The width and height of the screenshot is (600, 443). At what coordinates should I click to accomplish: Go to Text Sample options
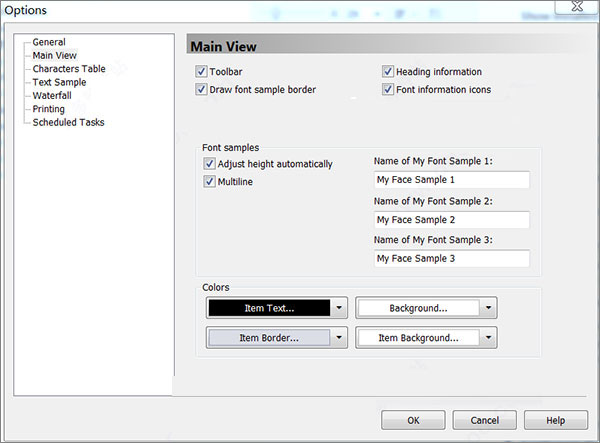click(59, 82)
